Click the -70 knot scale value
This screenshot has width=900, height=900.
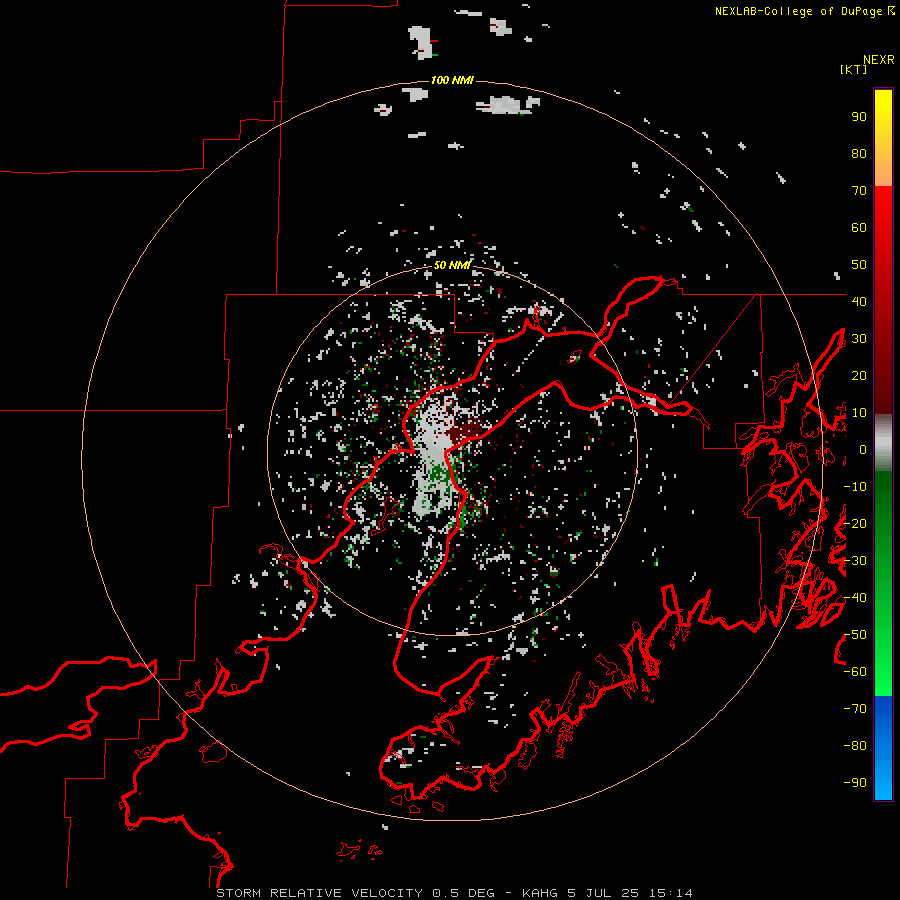[855, 709]
